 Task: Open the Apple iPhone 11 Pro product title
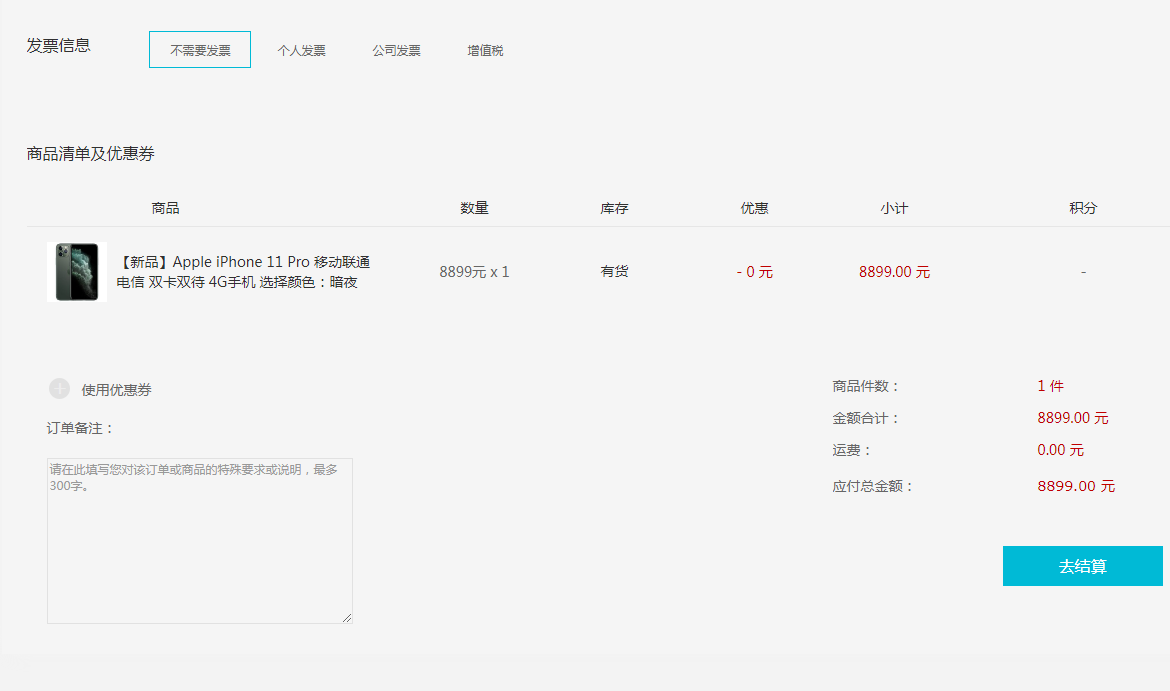coord(243,272)
